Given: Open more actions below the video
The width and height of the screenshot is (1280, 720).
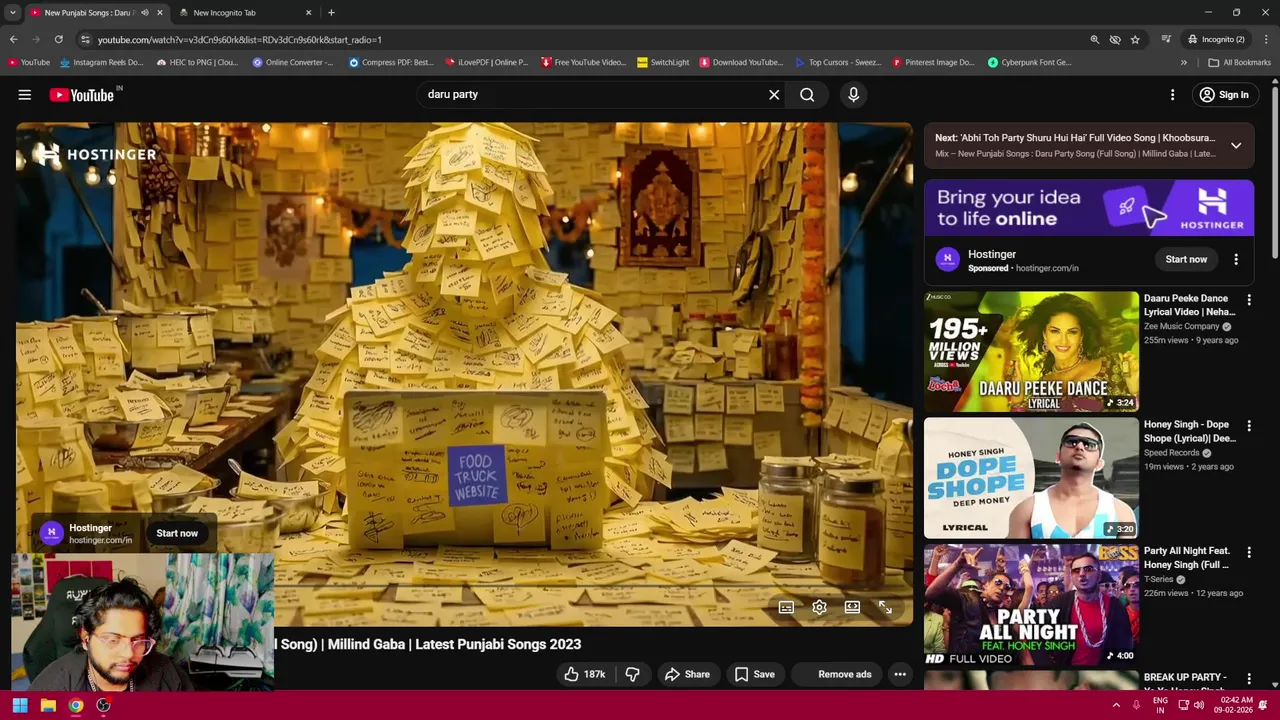Looking at the screenshot, I should (x=900, y=674).
